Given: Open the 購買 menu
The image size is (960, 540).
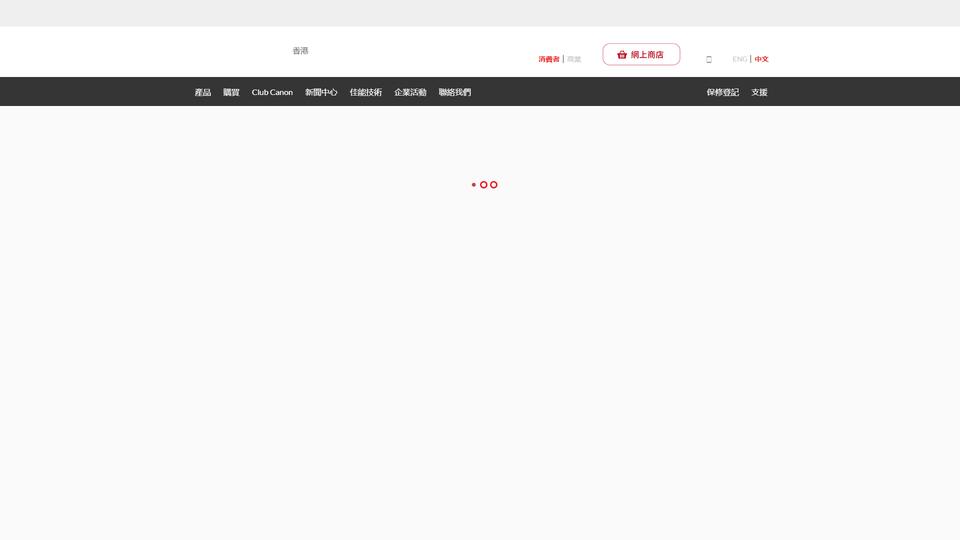Looking at the screenshot, I should point(231,92).
